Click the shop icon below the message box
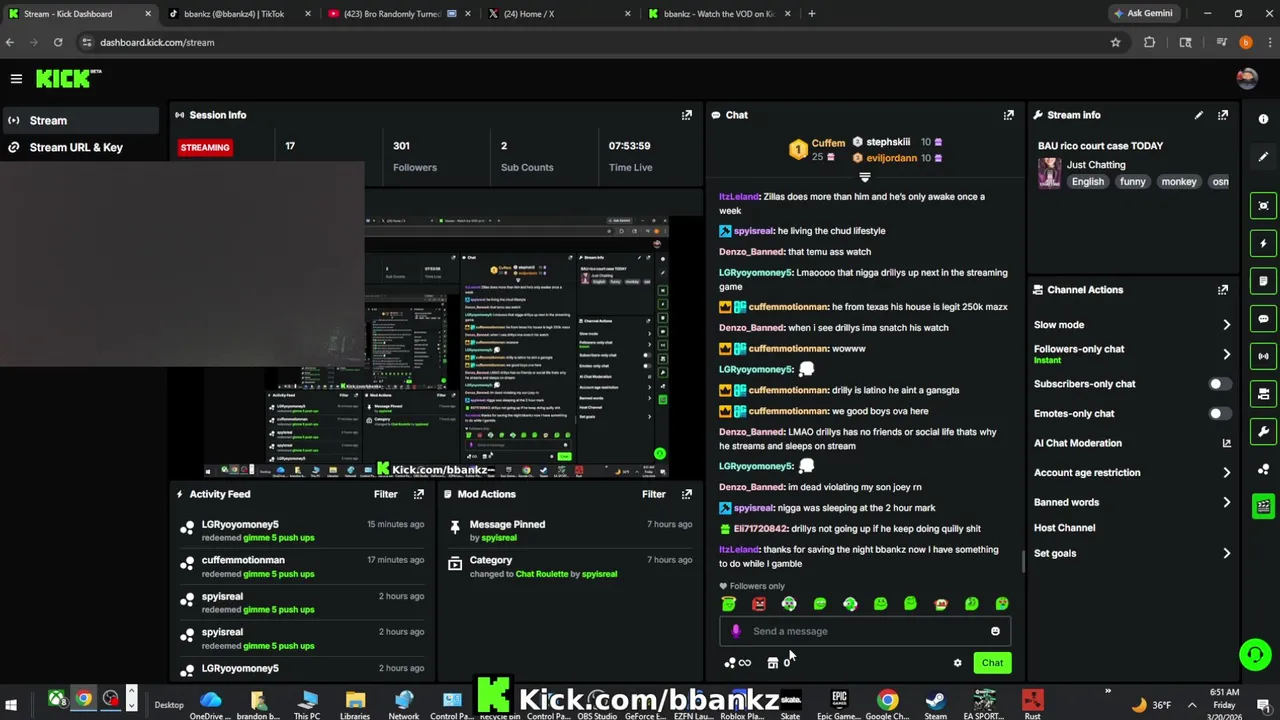This screenshot has width=1280, height=720. click(772, 663)
